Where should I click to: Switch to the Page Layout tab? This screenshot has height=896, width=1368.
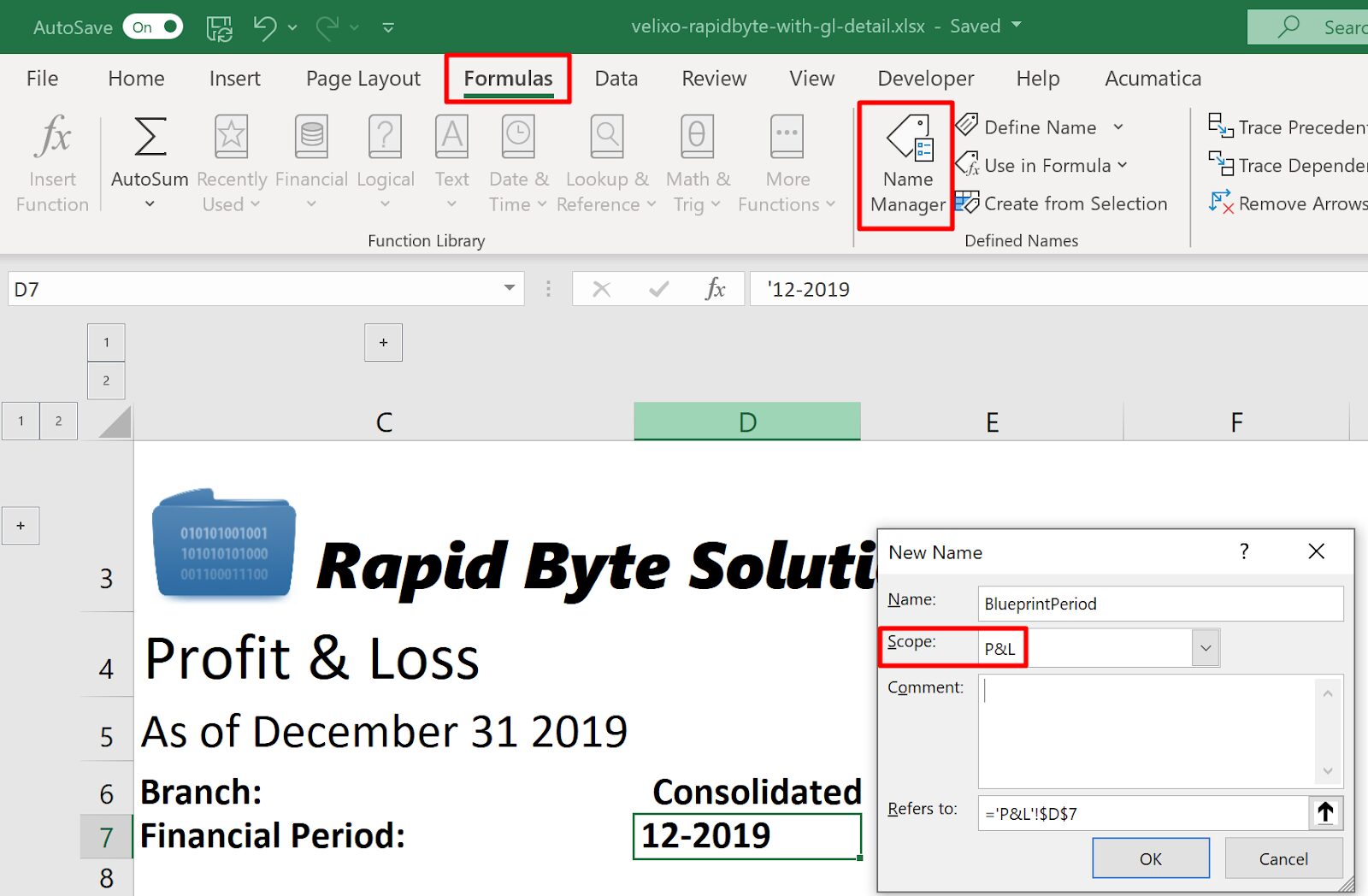click(x=363, y=79)
